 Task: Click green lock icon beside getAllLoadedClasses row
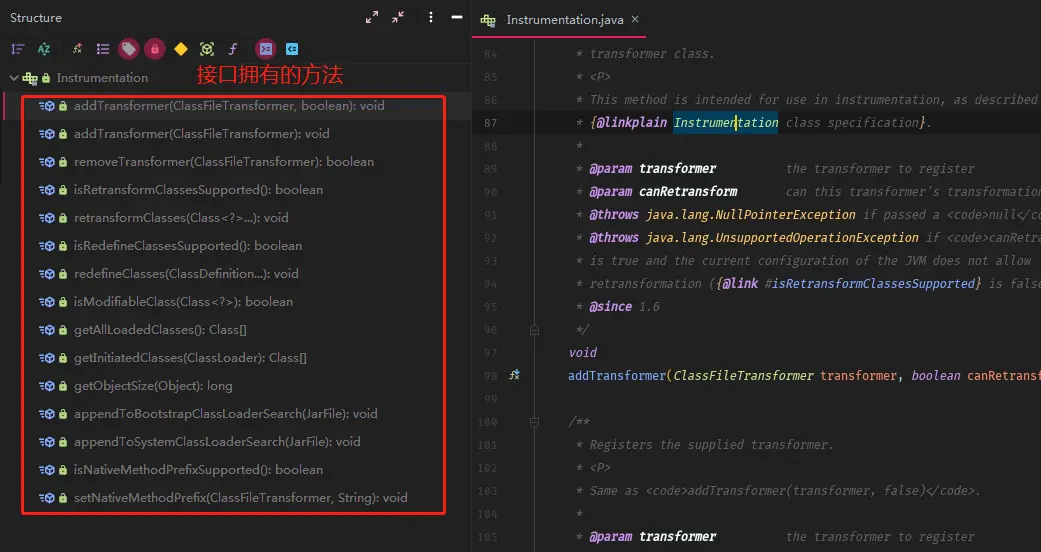point(63,329)
